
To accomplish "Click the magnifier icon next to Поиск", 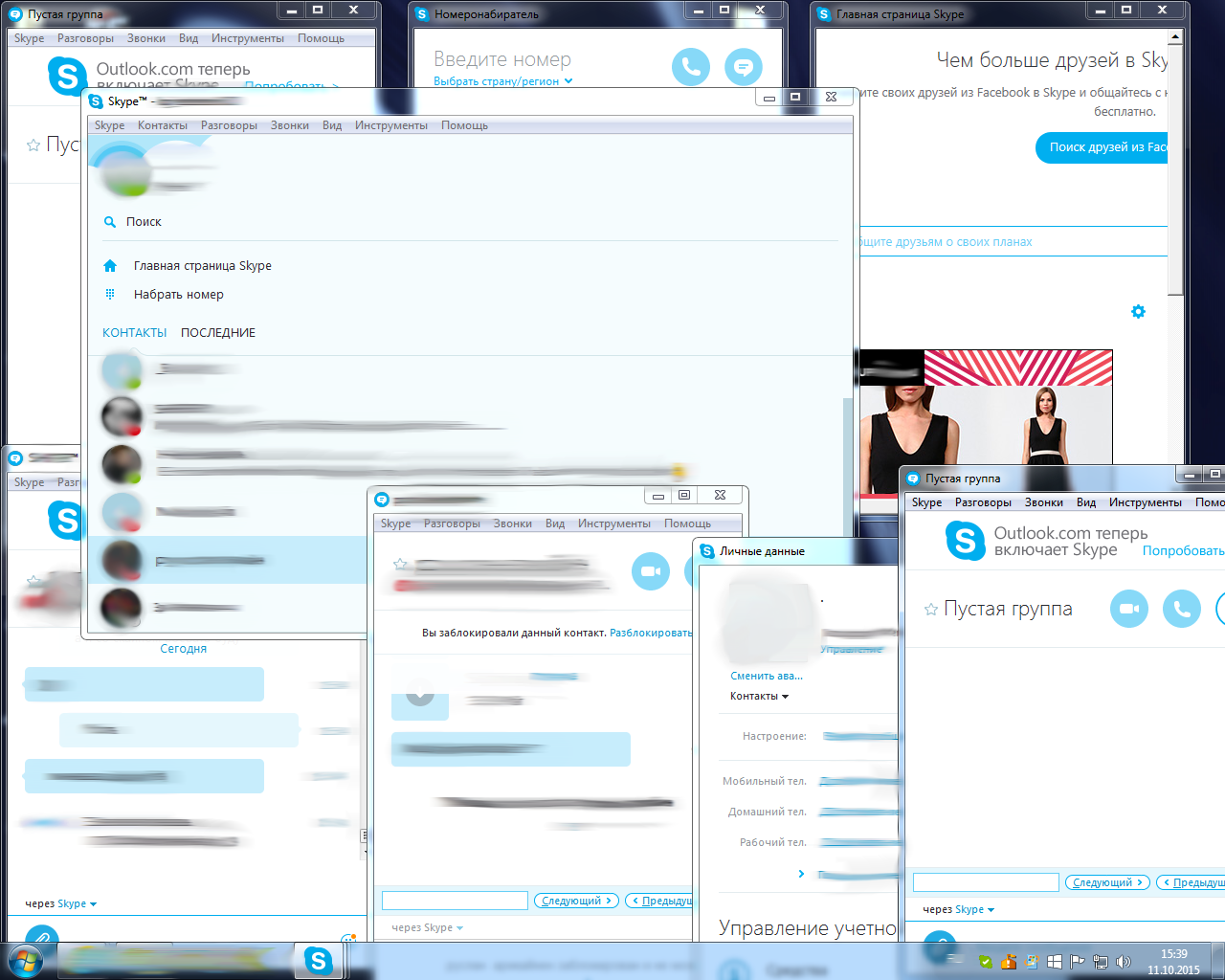I will click(x=110, y=222).
